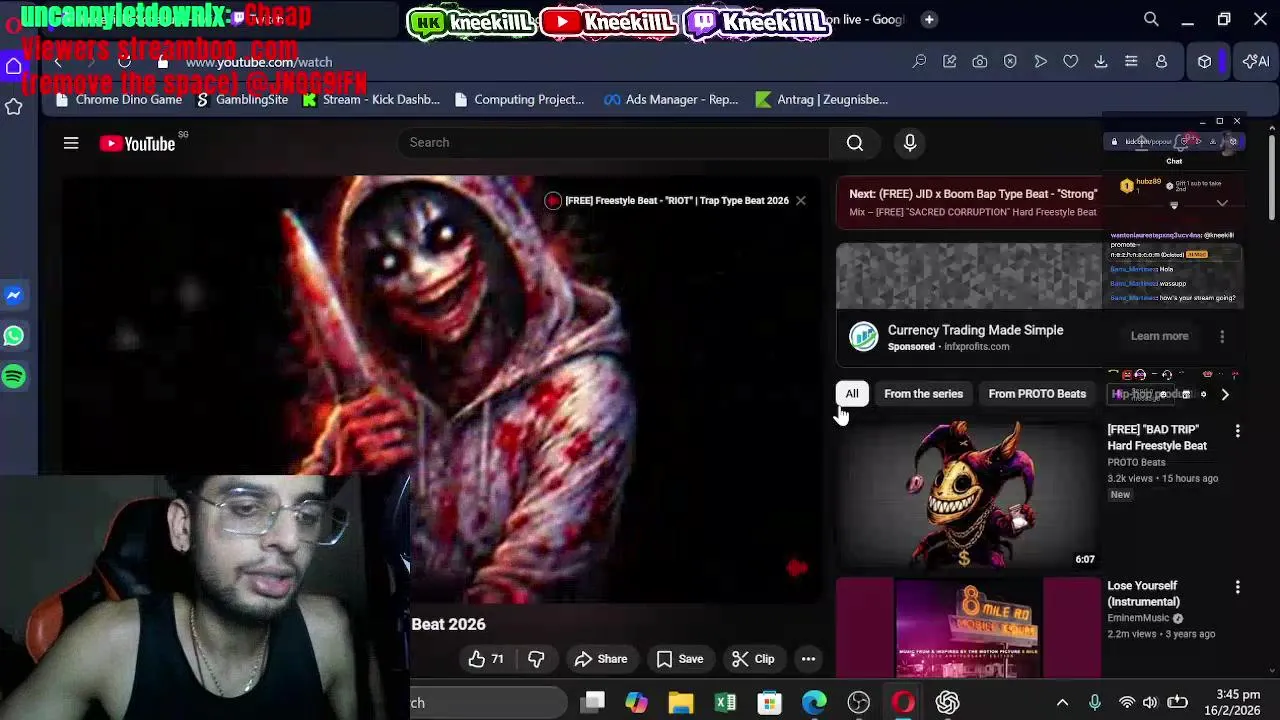Open the Pinboards edit icon in address bar
Viewport: 1280px width, 720px height.
point(950,62)
